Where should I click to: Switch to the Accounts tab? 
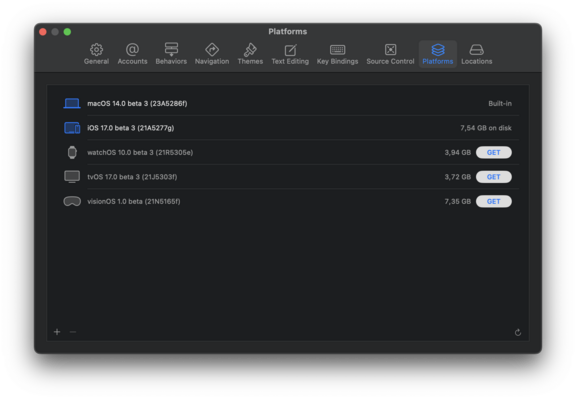tap(132, 54)
